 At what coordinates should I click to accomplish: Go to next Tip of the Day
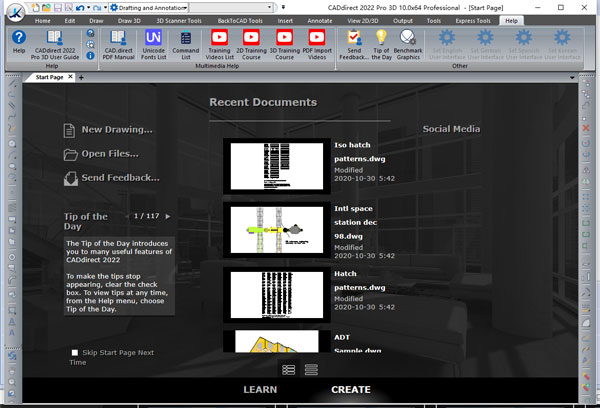(168, 216)
